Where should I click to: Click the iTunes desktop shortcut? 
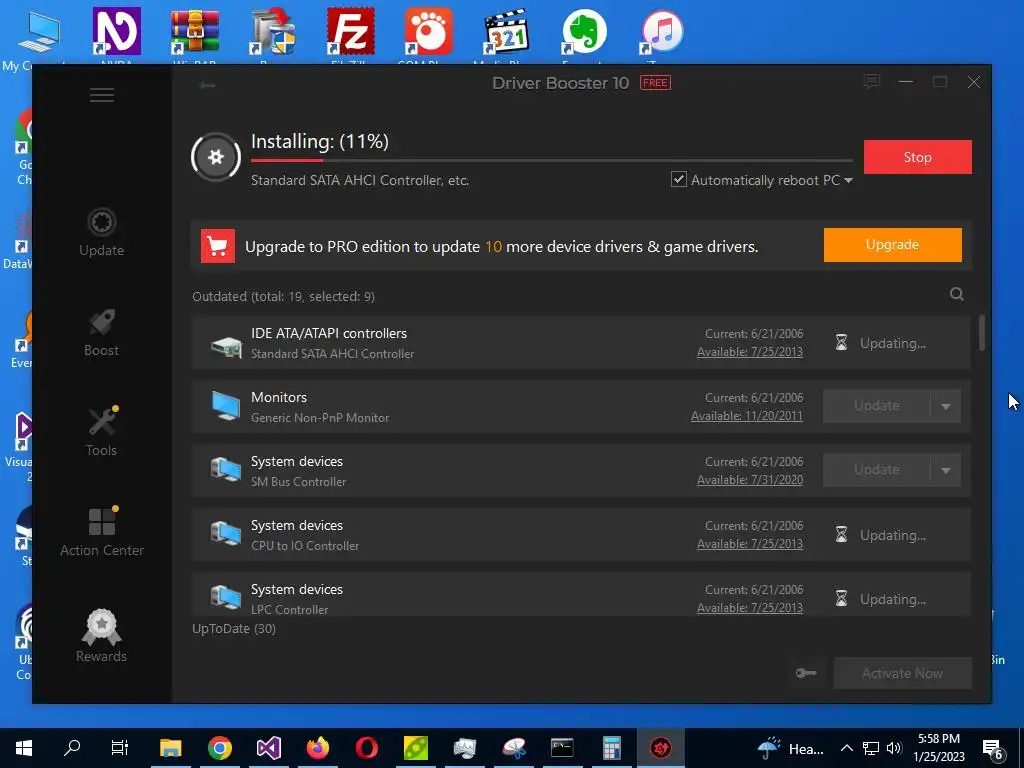click(x=662, y=38)
